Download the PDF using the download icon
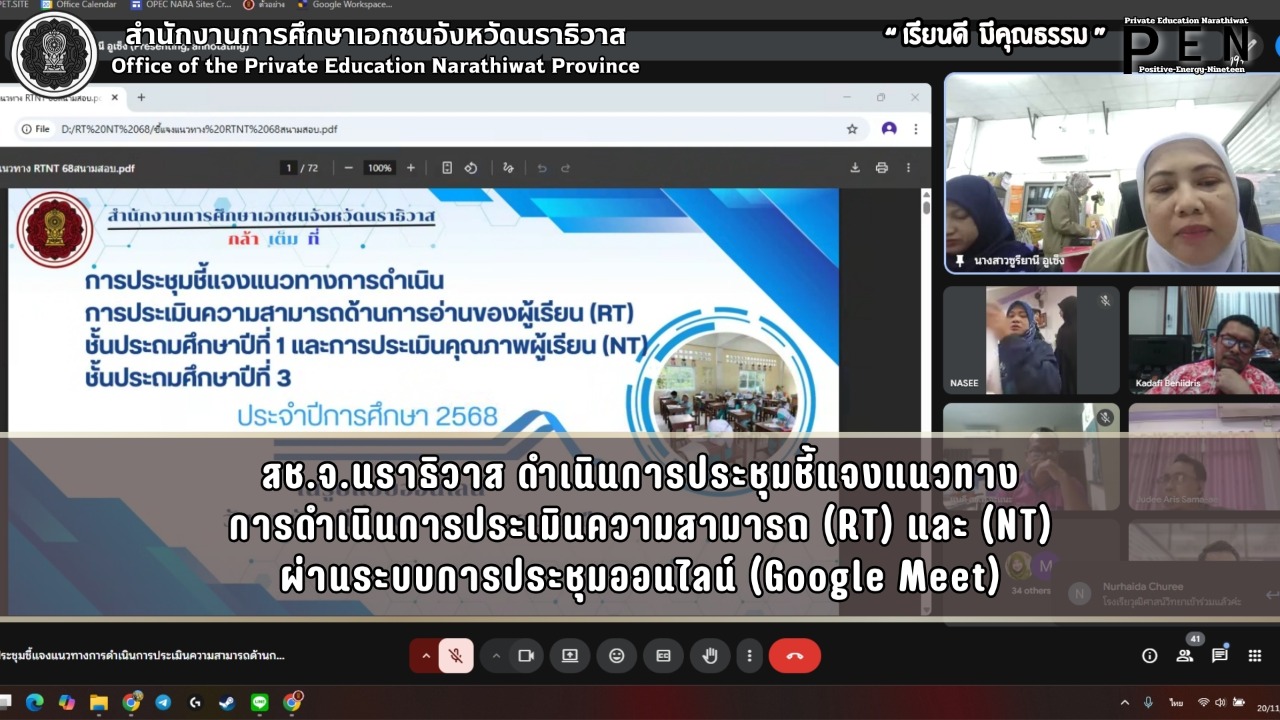The height and width of the screenshot is (720, 1280). (855, 168)
